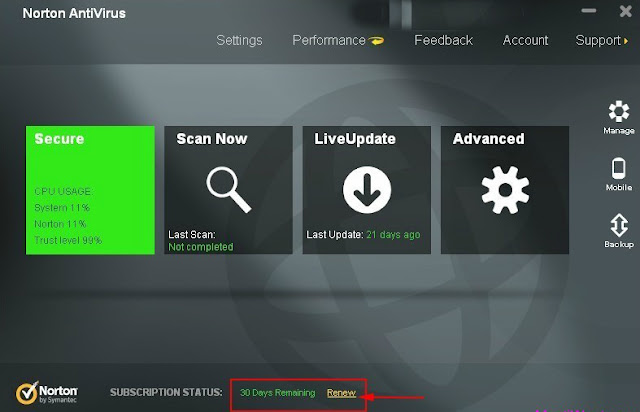Open the Settings menu

239,40
